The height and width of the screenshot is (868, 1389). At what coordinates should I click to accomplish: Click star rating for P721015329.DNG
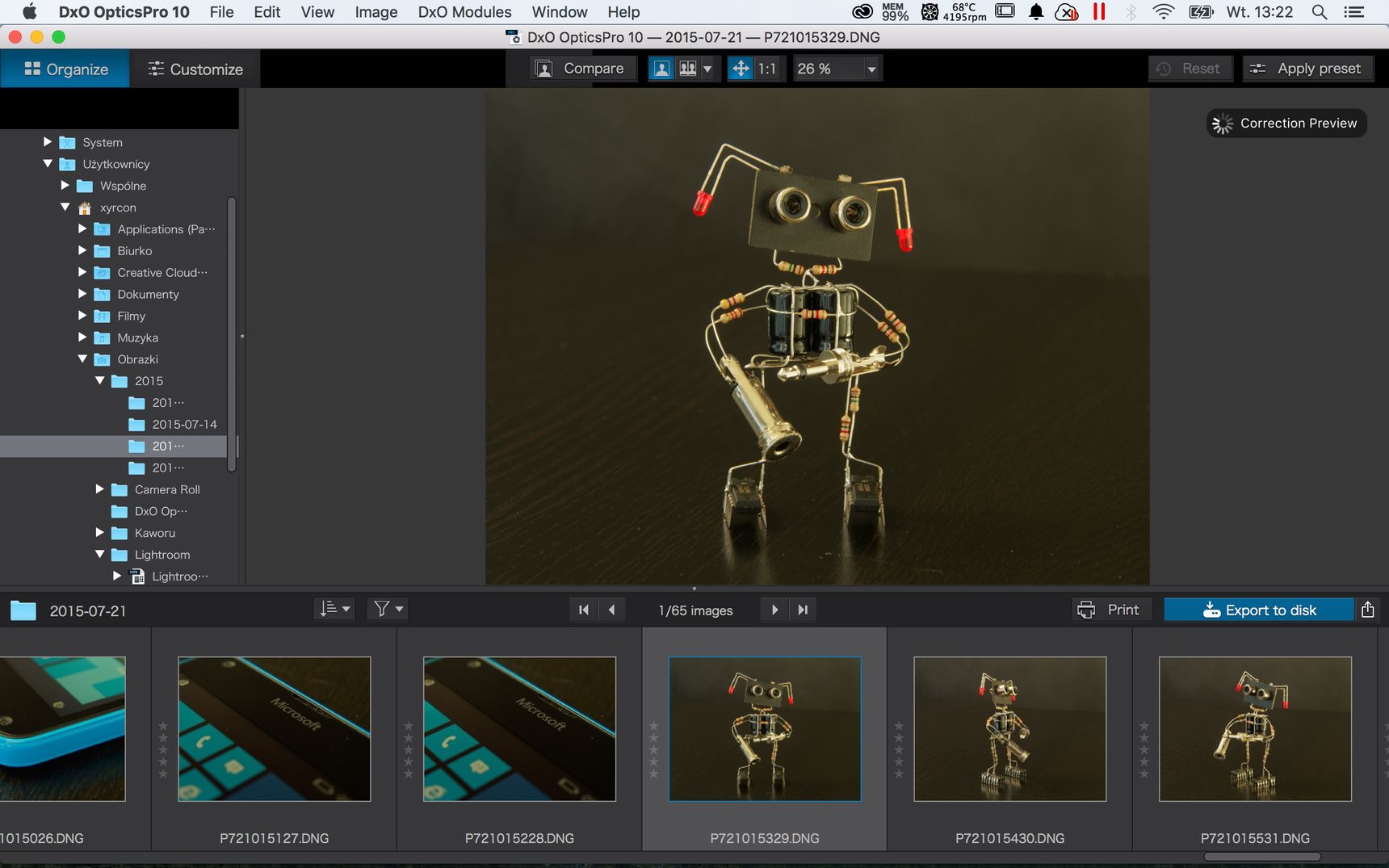pos(654,750)
